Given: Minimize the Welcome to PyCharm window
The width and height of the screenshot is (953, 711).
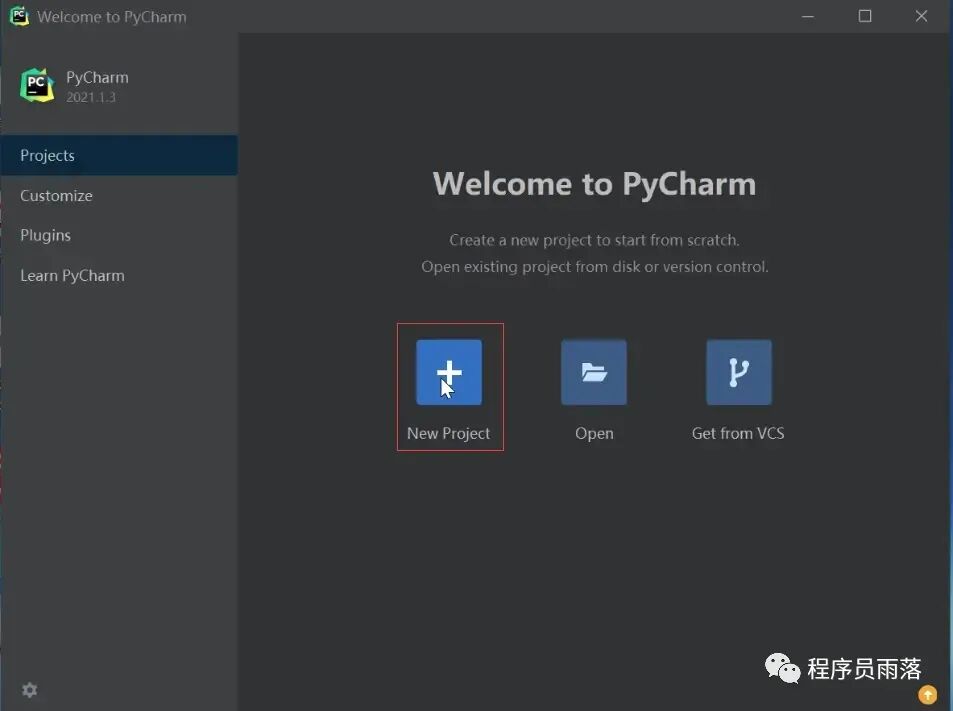Looking at the screenshot, I should tap(808, 16).
